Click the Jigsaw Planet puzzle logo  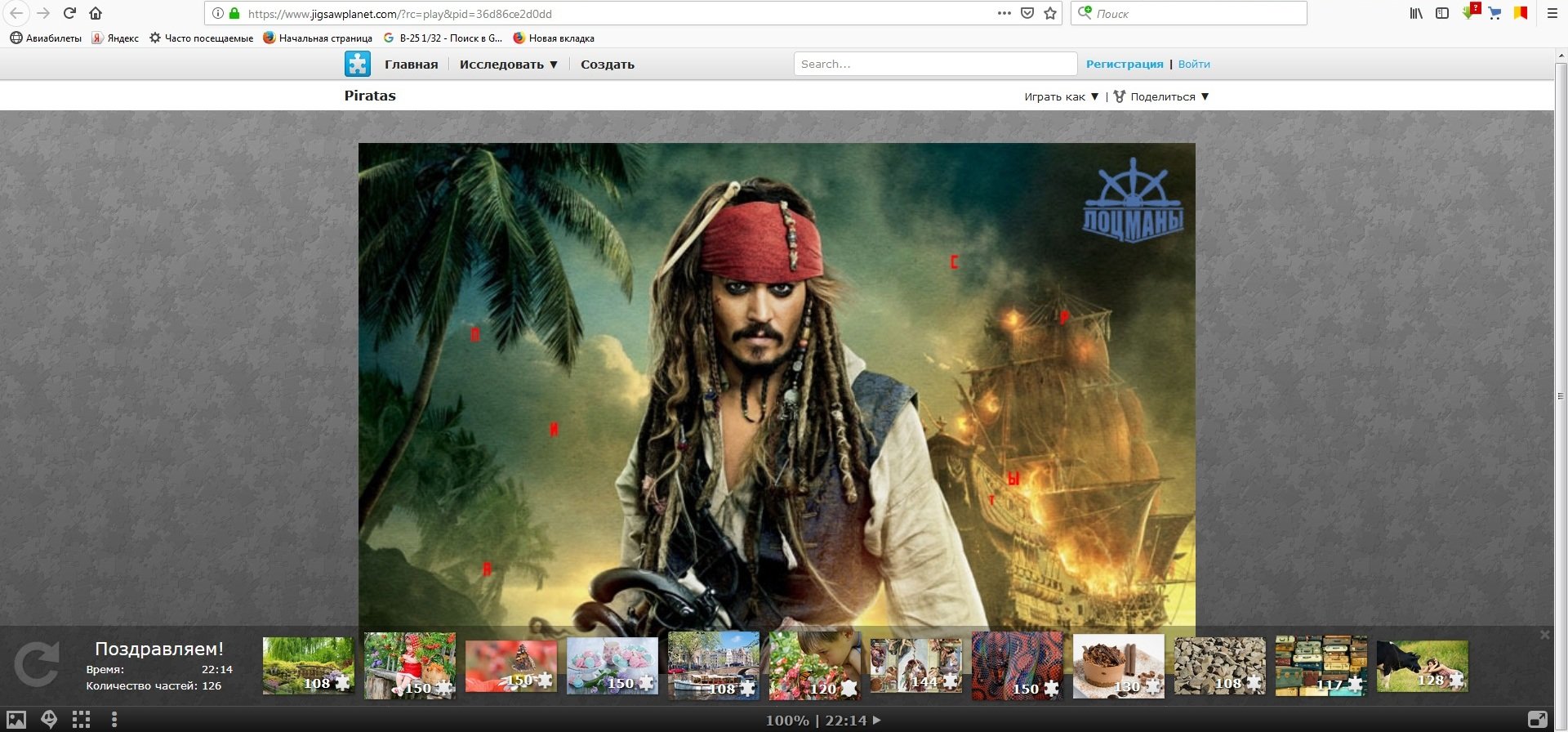(358, 64)
